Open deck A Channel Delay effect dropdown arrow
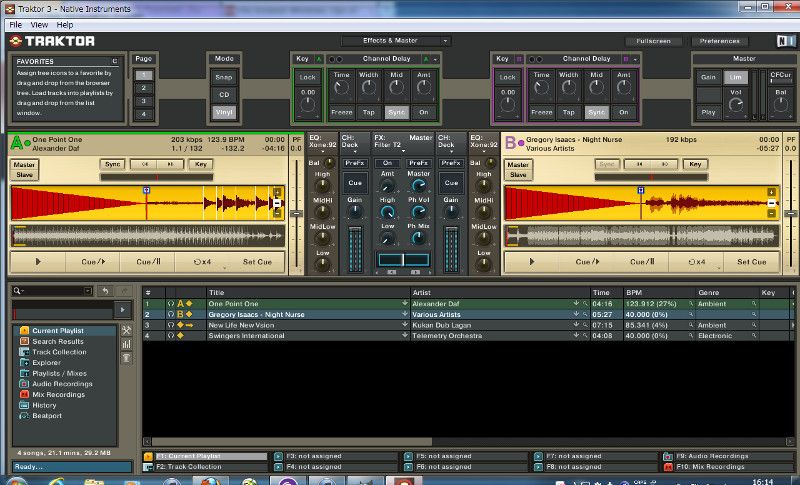 coord(435,59)
